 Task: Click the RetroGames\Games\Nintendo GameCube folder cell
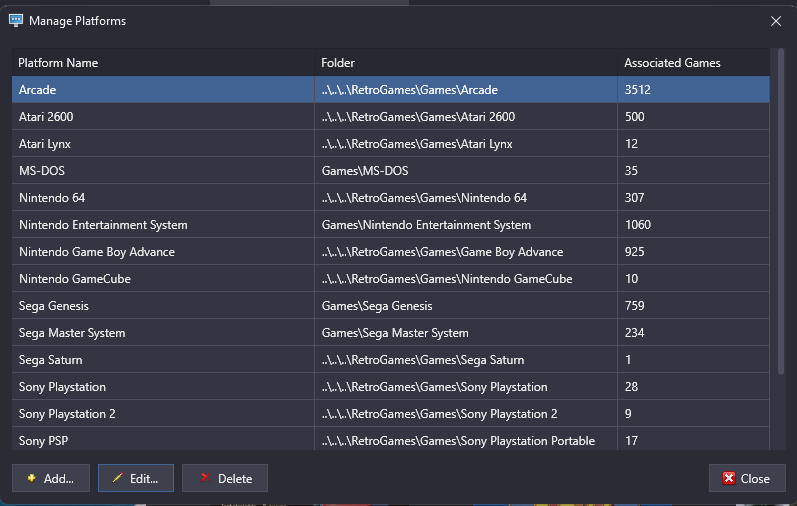(x=466, y=278)
